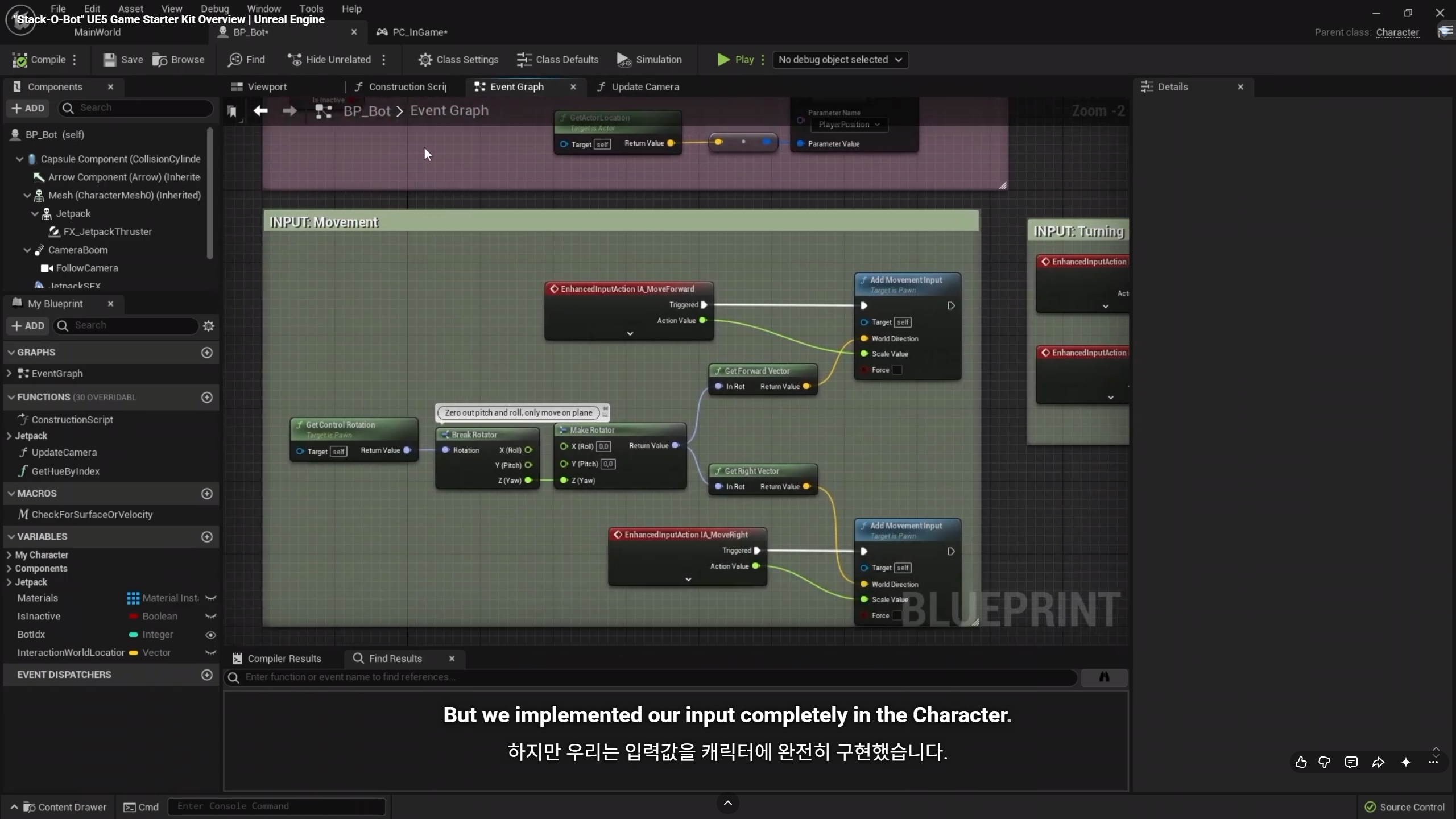1456x819 pixels.
Task: Open graph bookmarks icon
Action: pos(232,111)
